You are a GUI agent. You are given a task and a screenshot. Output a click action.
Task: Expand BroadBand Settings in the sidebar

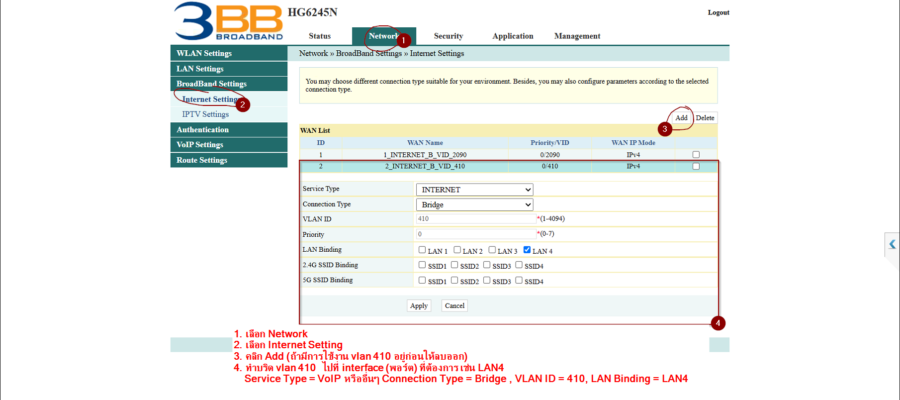coord(228,84)
